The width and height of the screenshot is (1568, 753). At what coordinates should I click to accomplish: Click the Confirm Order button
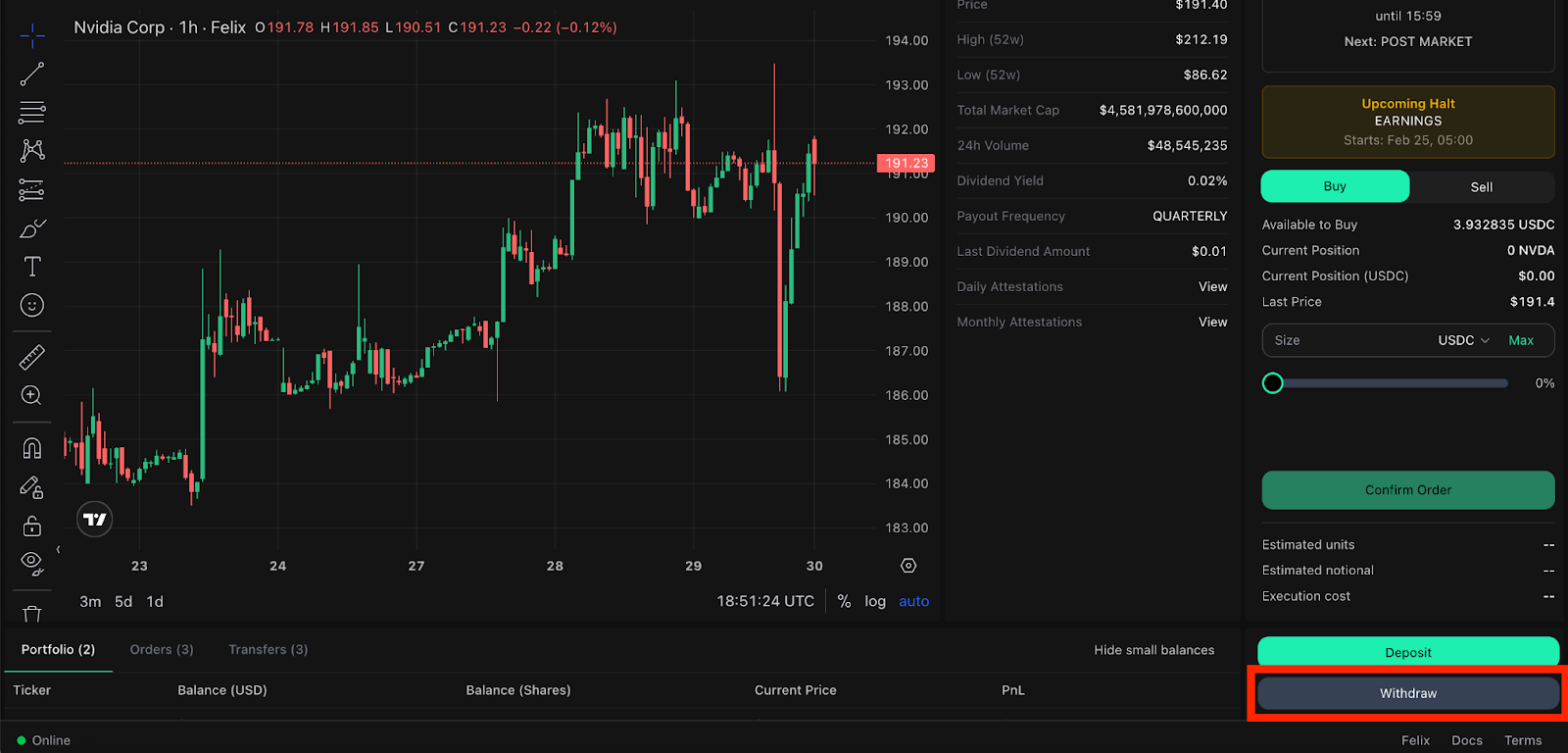[x=1407, y=490]
